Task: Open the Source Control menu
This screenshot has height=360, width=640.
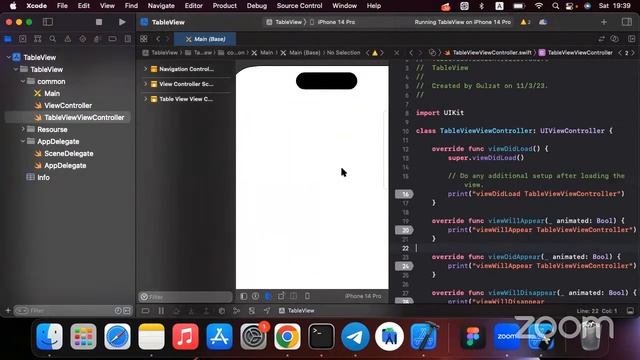Action: [x=299, y=6]
